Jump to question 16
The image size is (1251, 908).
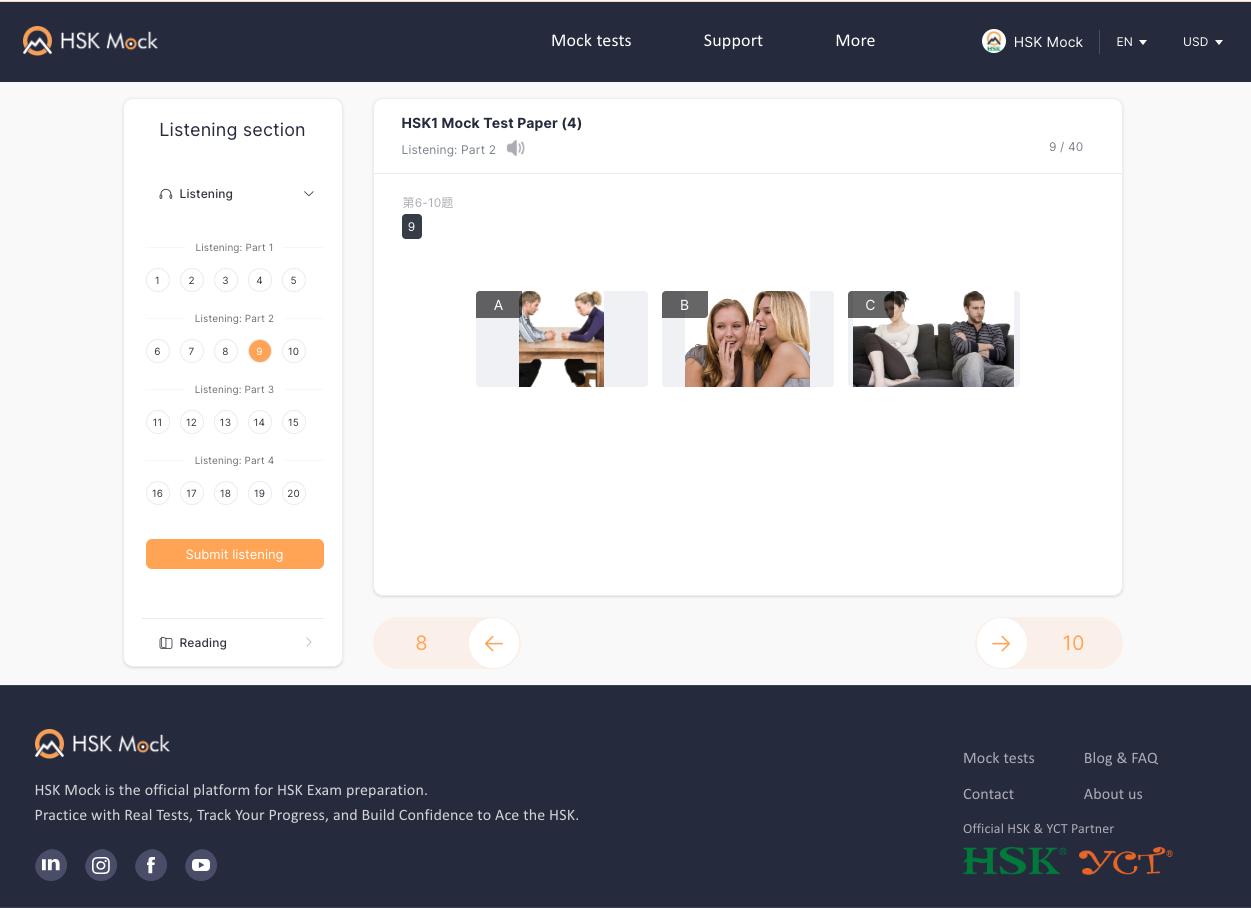point(157,493)
